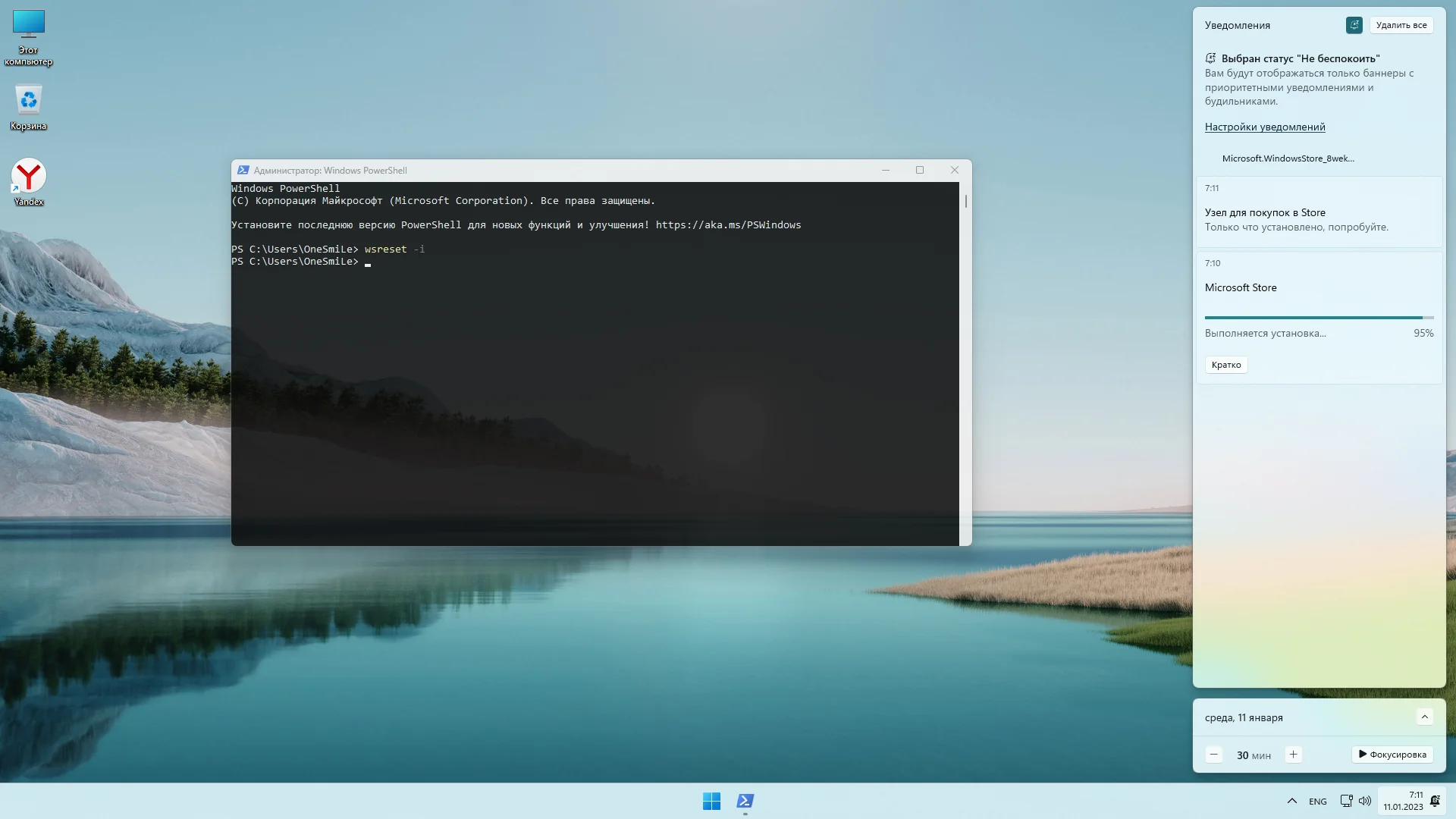Click the Windows Start button on taskbar

click(711, 801)
